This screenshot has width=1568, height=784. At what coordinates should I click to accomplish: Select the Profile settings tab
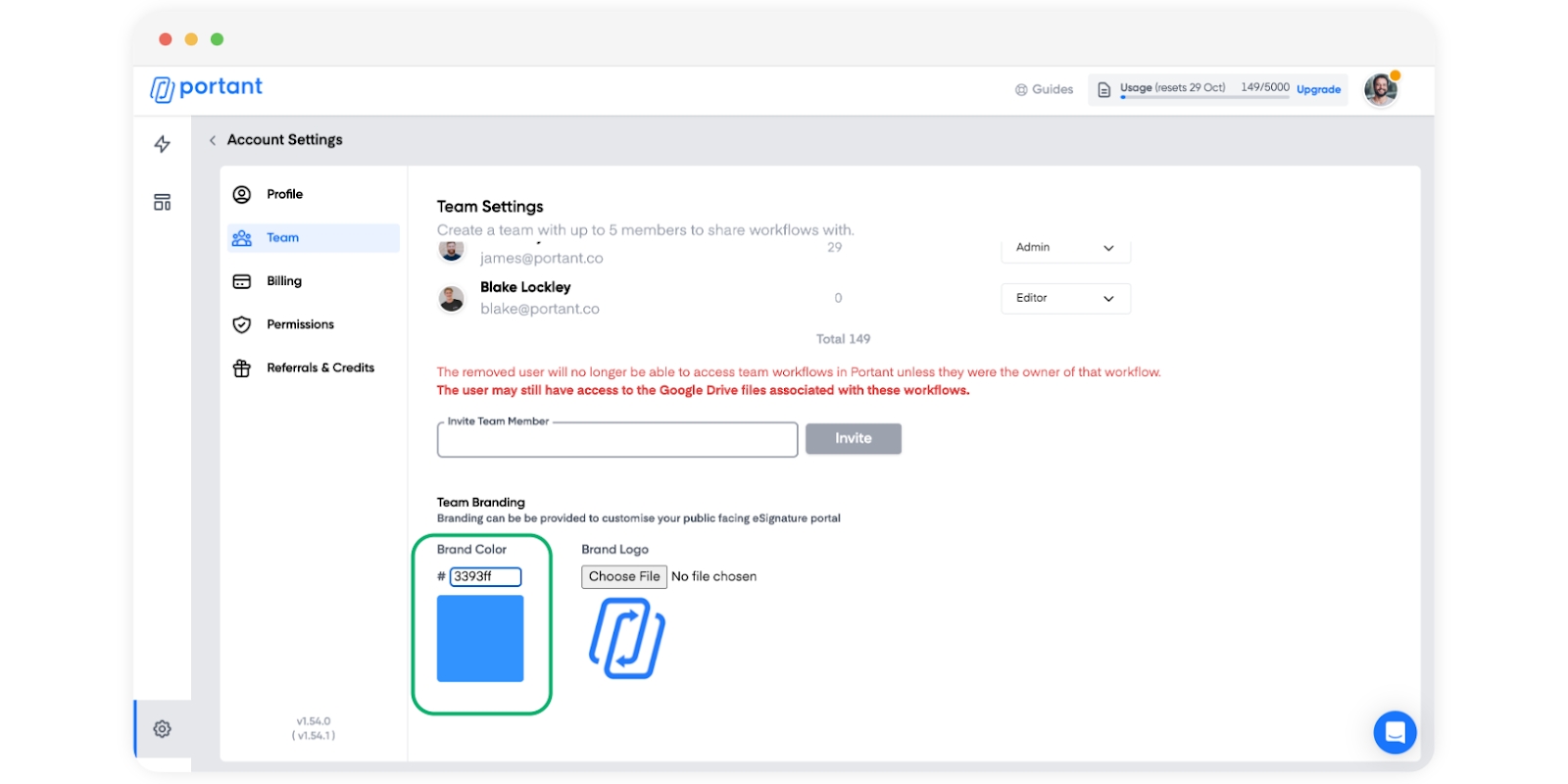(284, 194)
